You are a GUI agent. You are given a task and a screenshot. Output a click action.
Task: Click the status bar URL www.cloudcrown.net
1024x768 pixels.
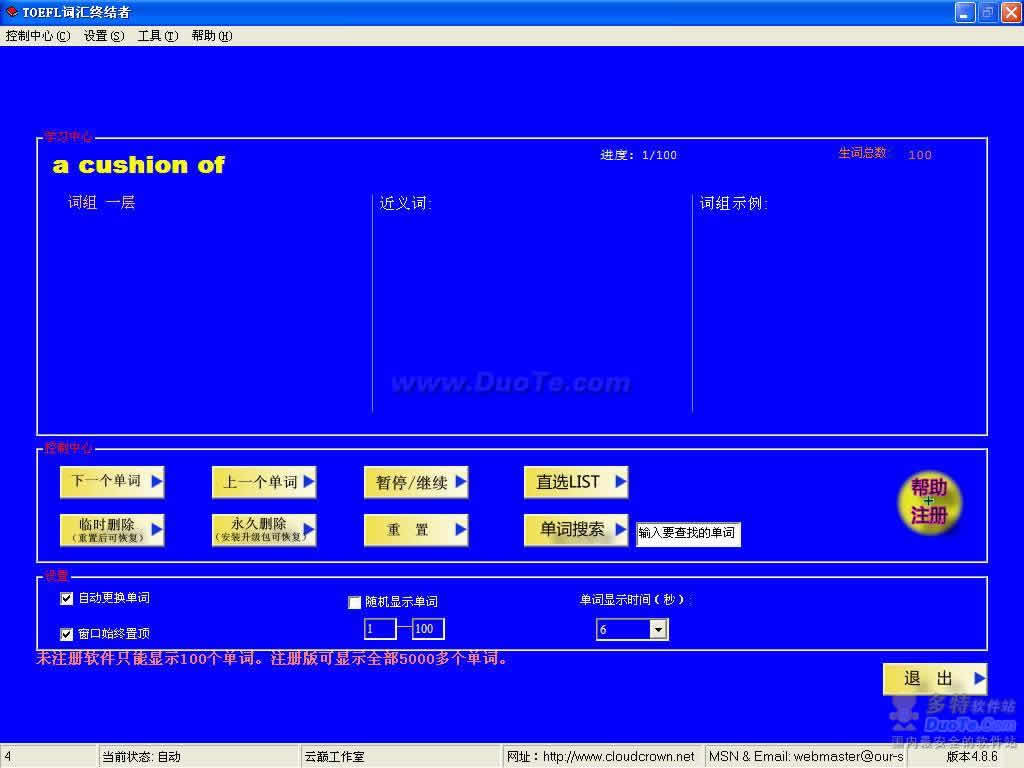618,756
